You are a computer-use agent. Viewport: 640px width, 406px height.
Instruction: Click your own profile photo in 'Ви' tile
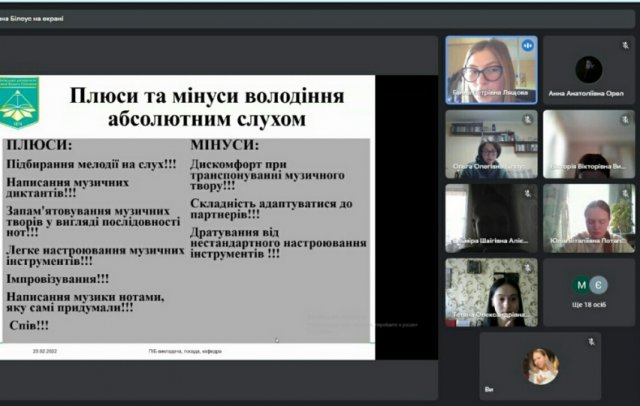[540, 366]
